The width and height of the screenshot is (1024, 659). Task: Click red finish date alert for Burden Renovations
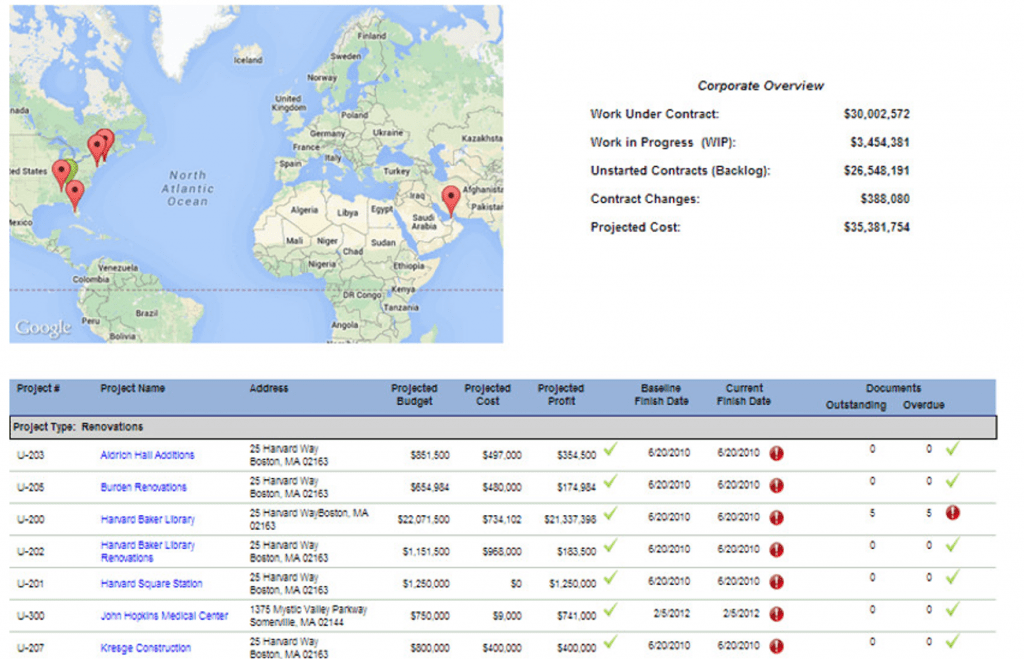click(x=776, y=485)
